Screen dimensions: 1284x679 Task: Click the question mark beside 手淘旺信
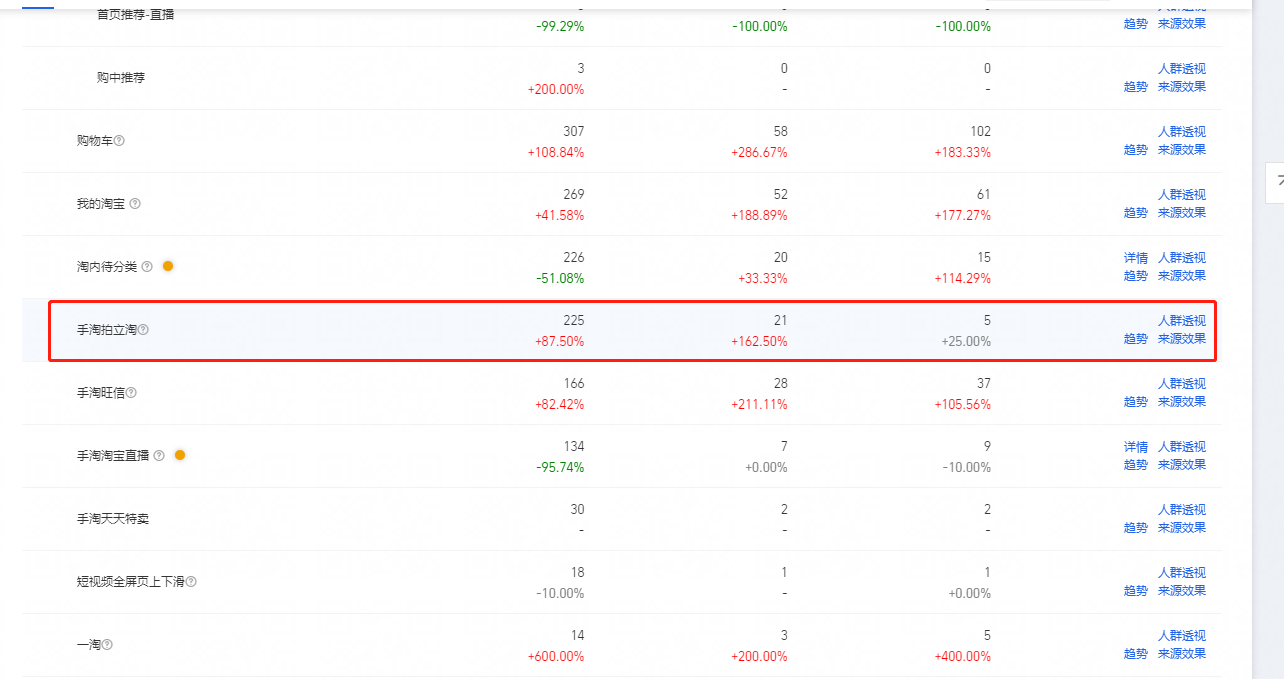tap(131, 393)
